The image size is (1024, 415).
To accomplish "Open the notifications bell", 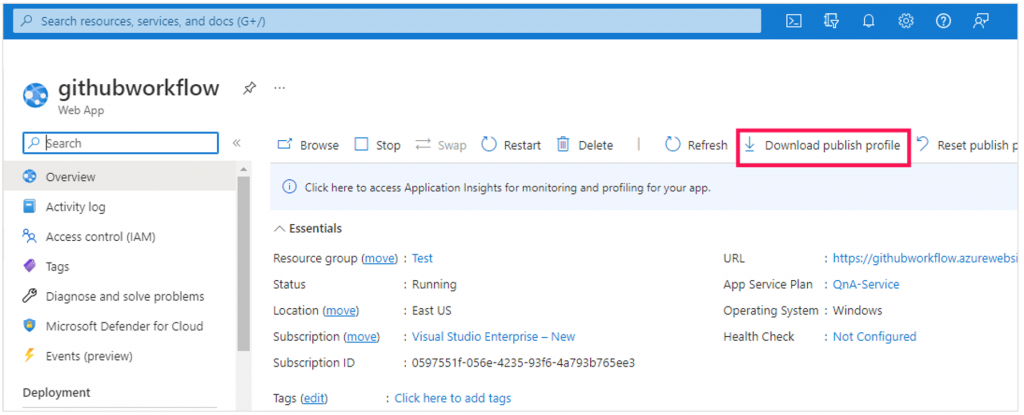I will coord(868,21).
